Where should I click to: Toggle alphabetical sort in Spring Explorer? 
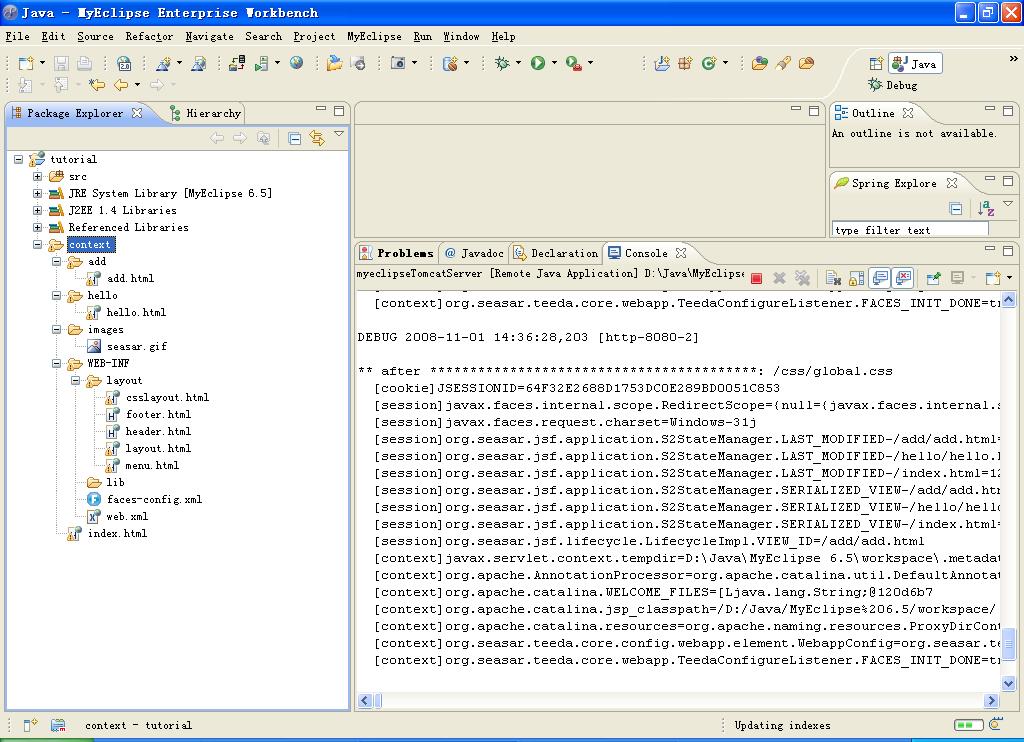tap(985, 209)
